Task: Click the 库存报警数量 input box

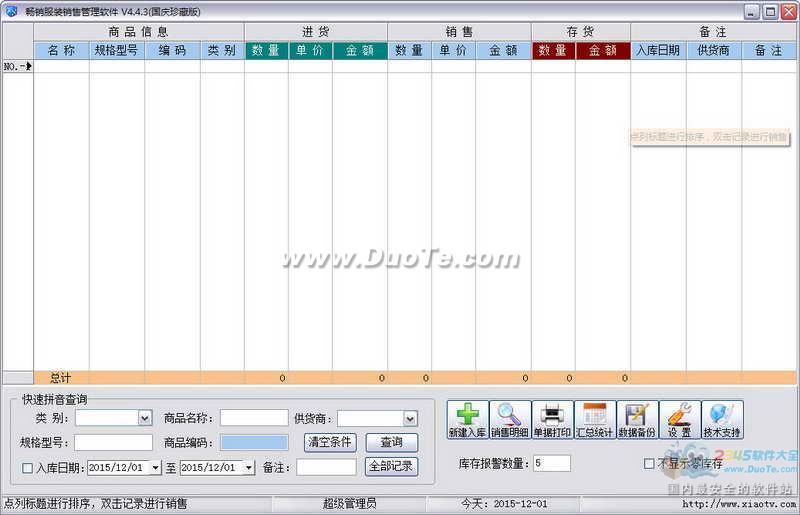Action: pos(552,463)
